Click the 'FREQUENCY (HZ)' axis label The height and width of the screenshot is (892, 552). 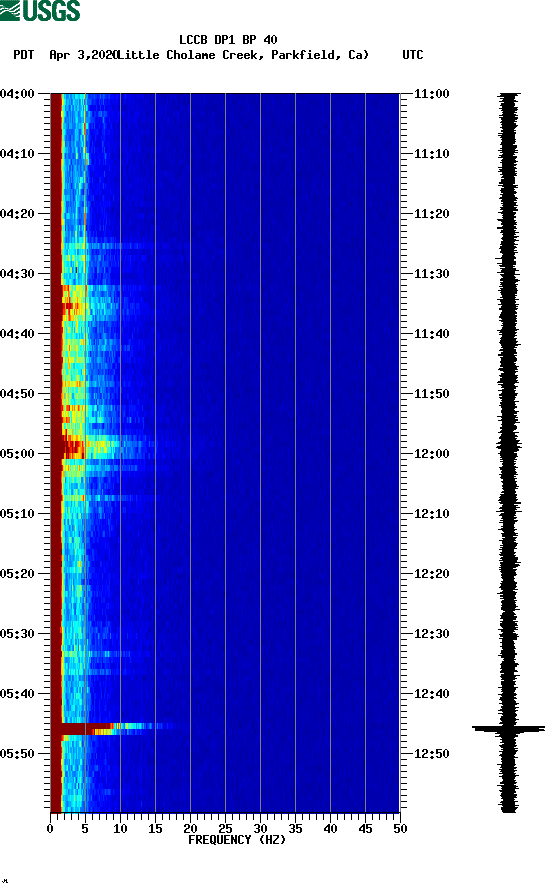pyautogui.click(x=237, y=840)
